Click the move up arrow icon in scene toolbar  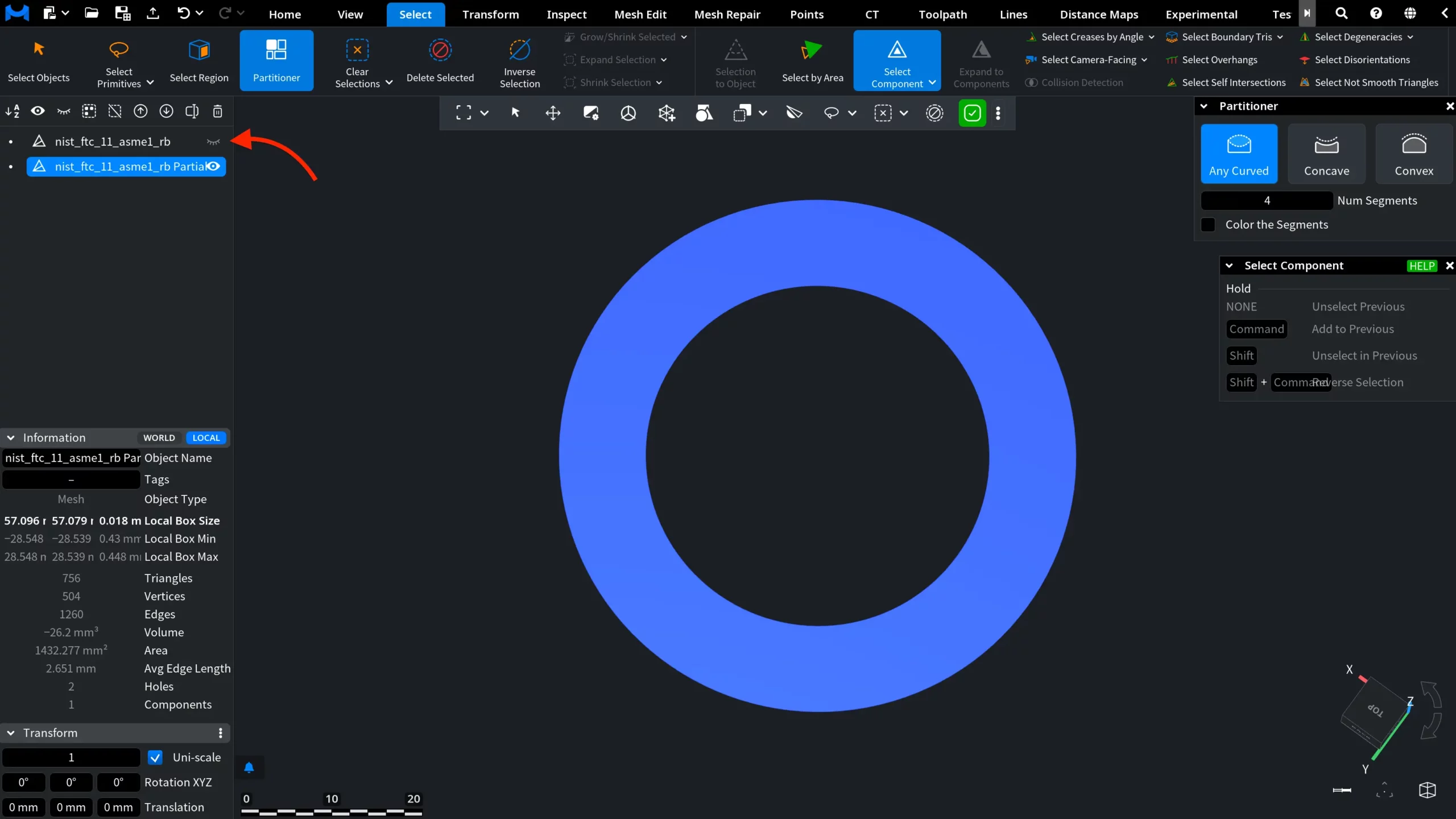[140, 111]
